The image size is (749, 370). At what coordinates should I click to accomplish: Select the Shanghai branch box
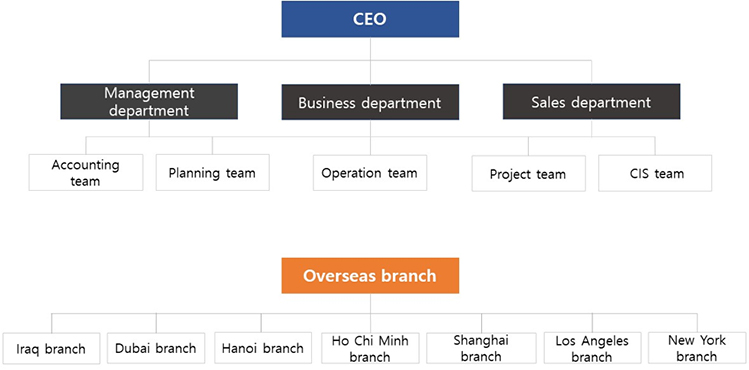pos(482,349)
